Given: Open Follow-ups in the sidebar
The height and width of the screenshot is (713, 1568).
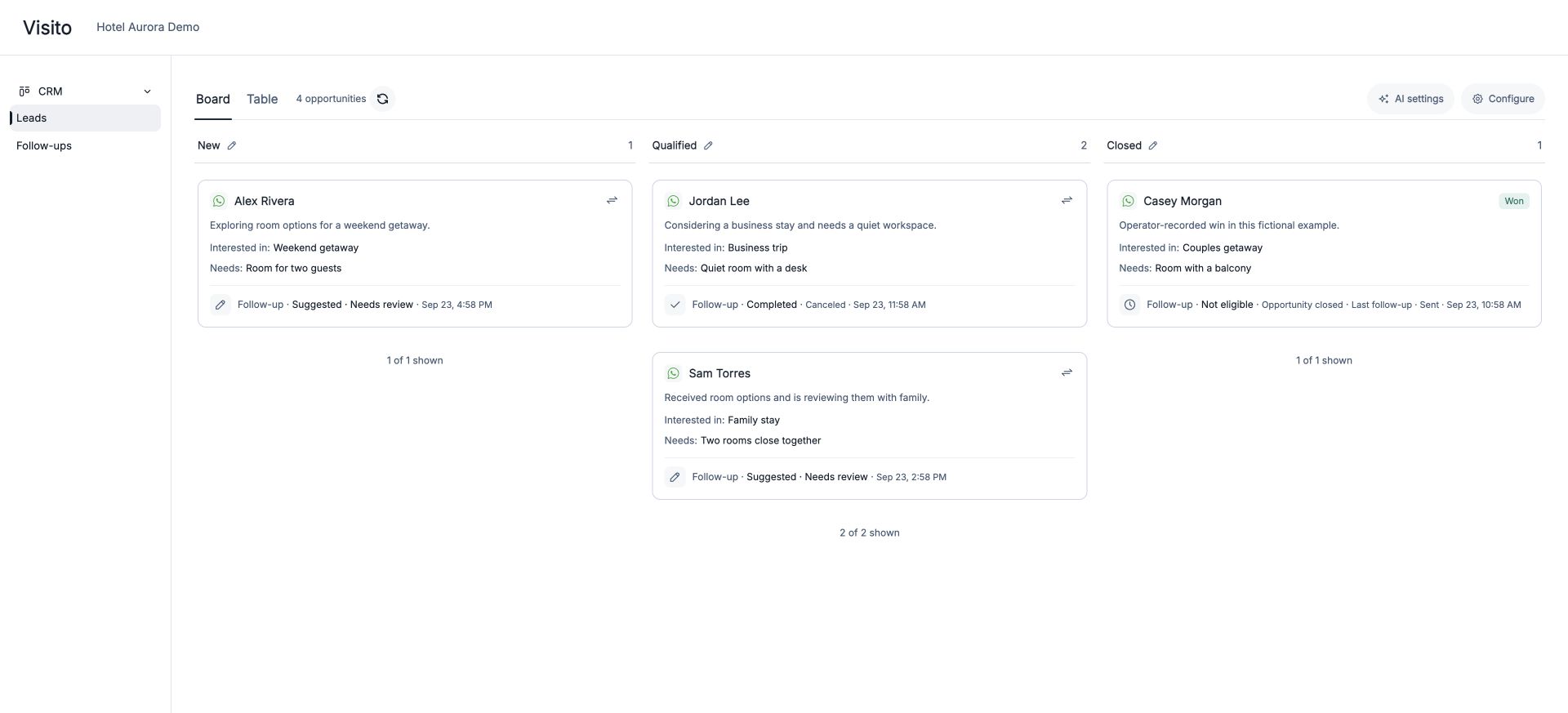Looking at the screenshot, I should tap(85, 145).
